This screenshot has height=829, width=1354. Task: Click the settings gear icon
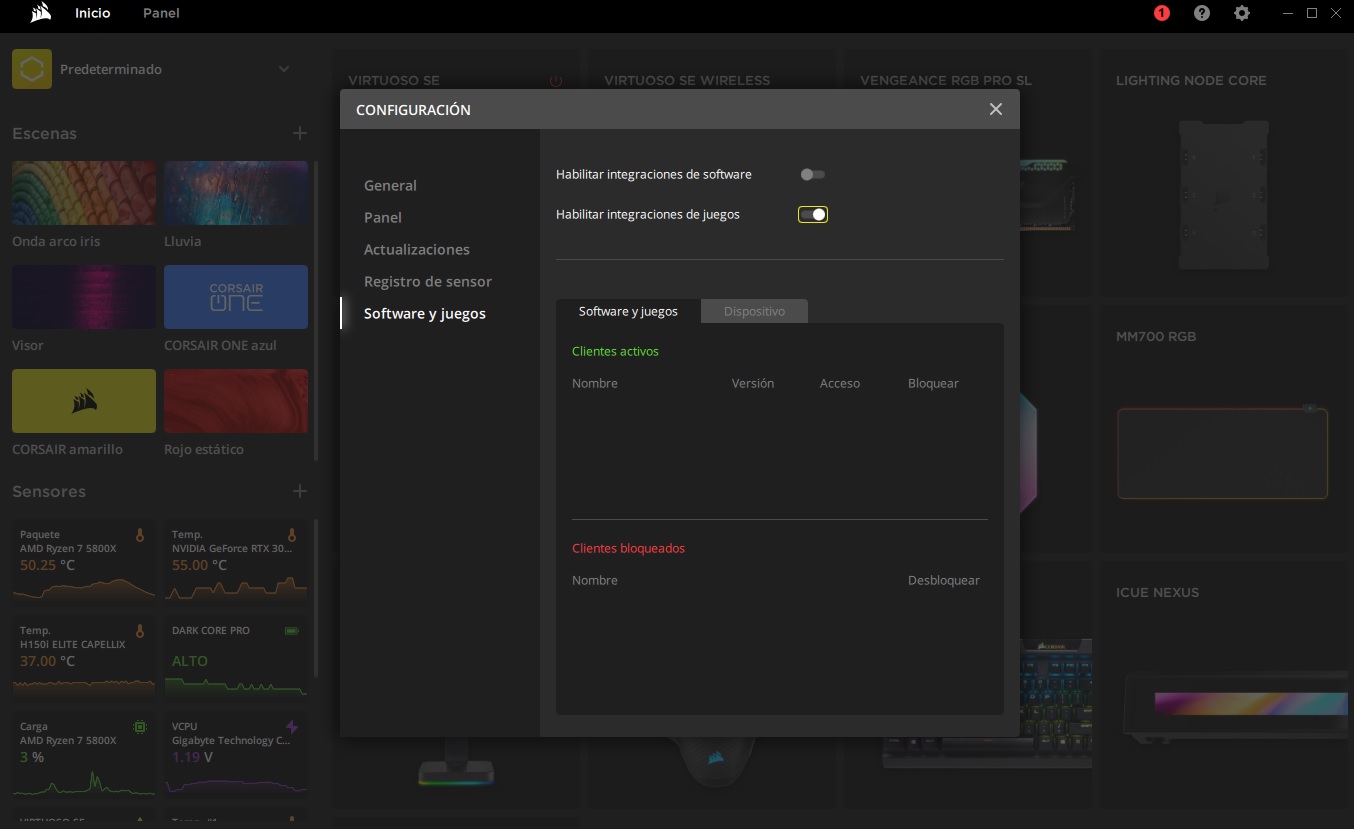(x=1242, y=13)
